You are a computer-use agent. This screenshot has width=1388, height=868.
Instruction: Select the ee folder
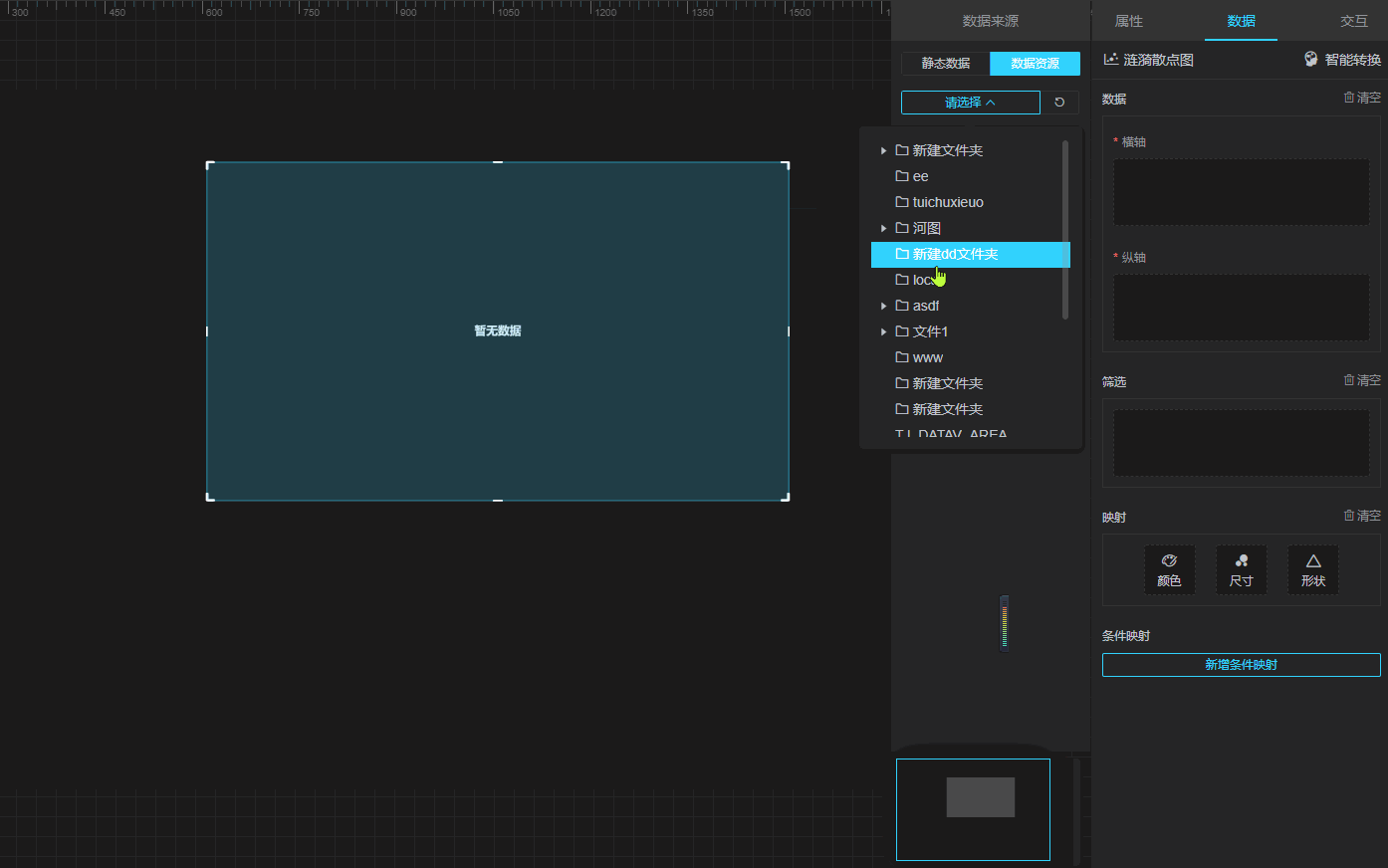pyautogui.click(x=971, y=176)
